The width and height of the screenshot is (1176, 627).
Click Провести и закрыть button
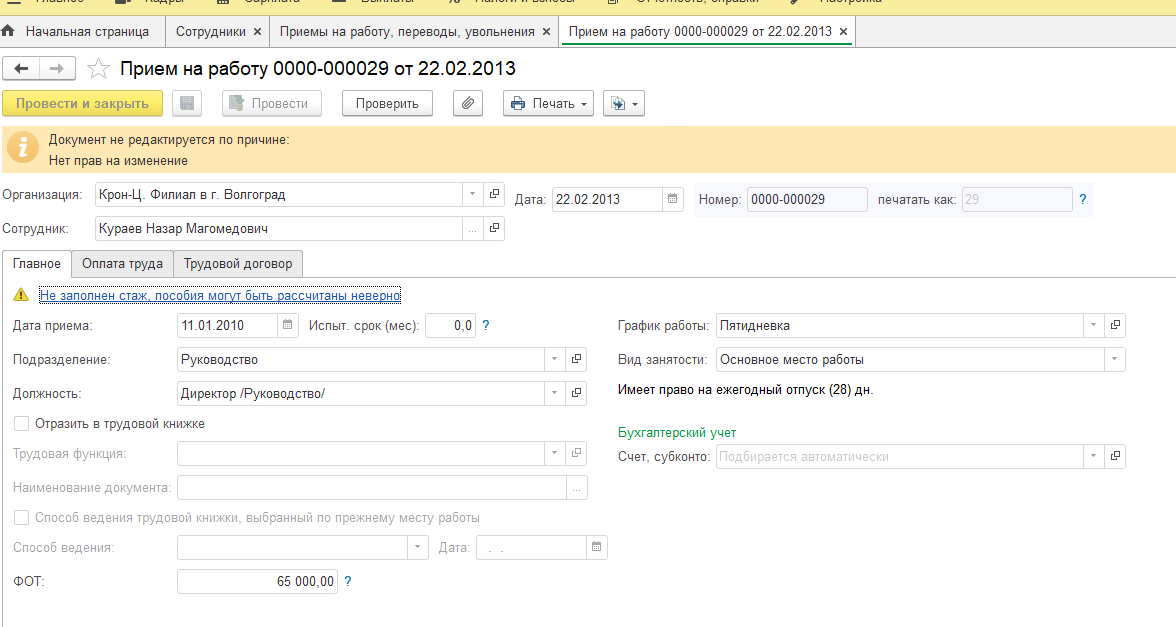click(x=82, y=104)
